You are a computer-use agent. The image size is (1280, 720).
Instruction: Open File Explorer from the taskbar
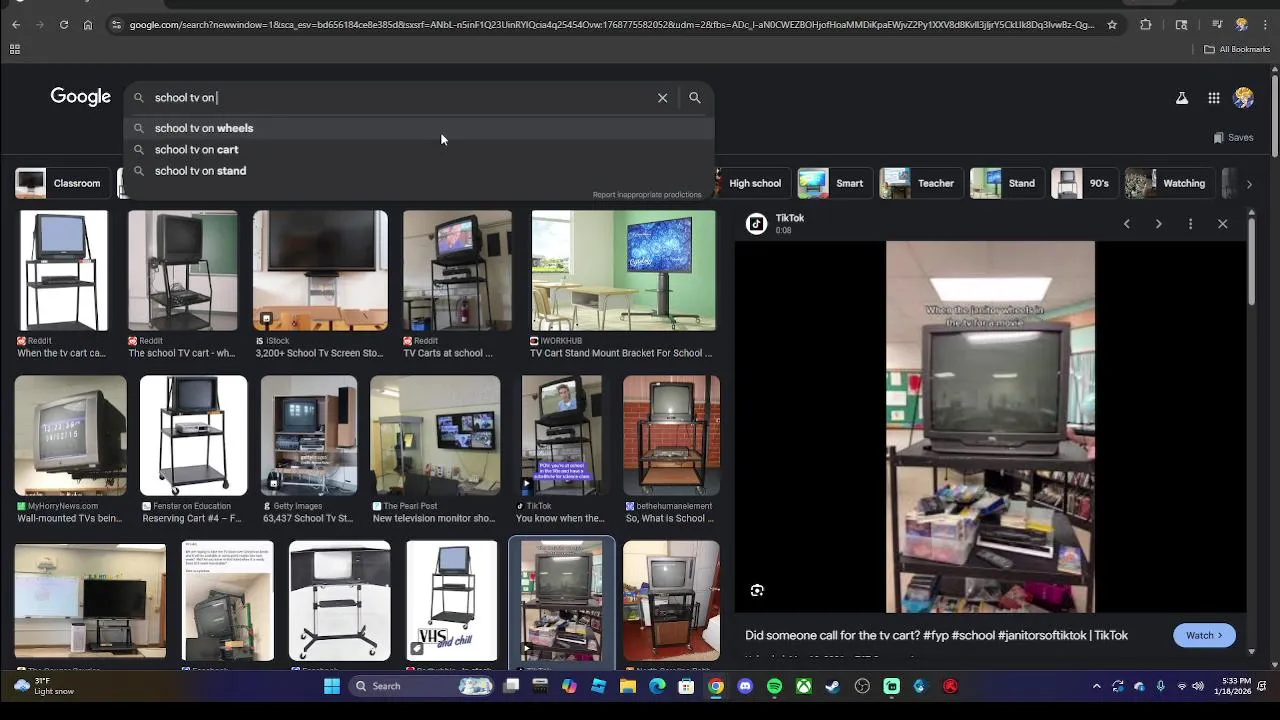pos(628,686)
